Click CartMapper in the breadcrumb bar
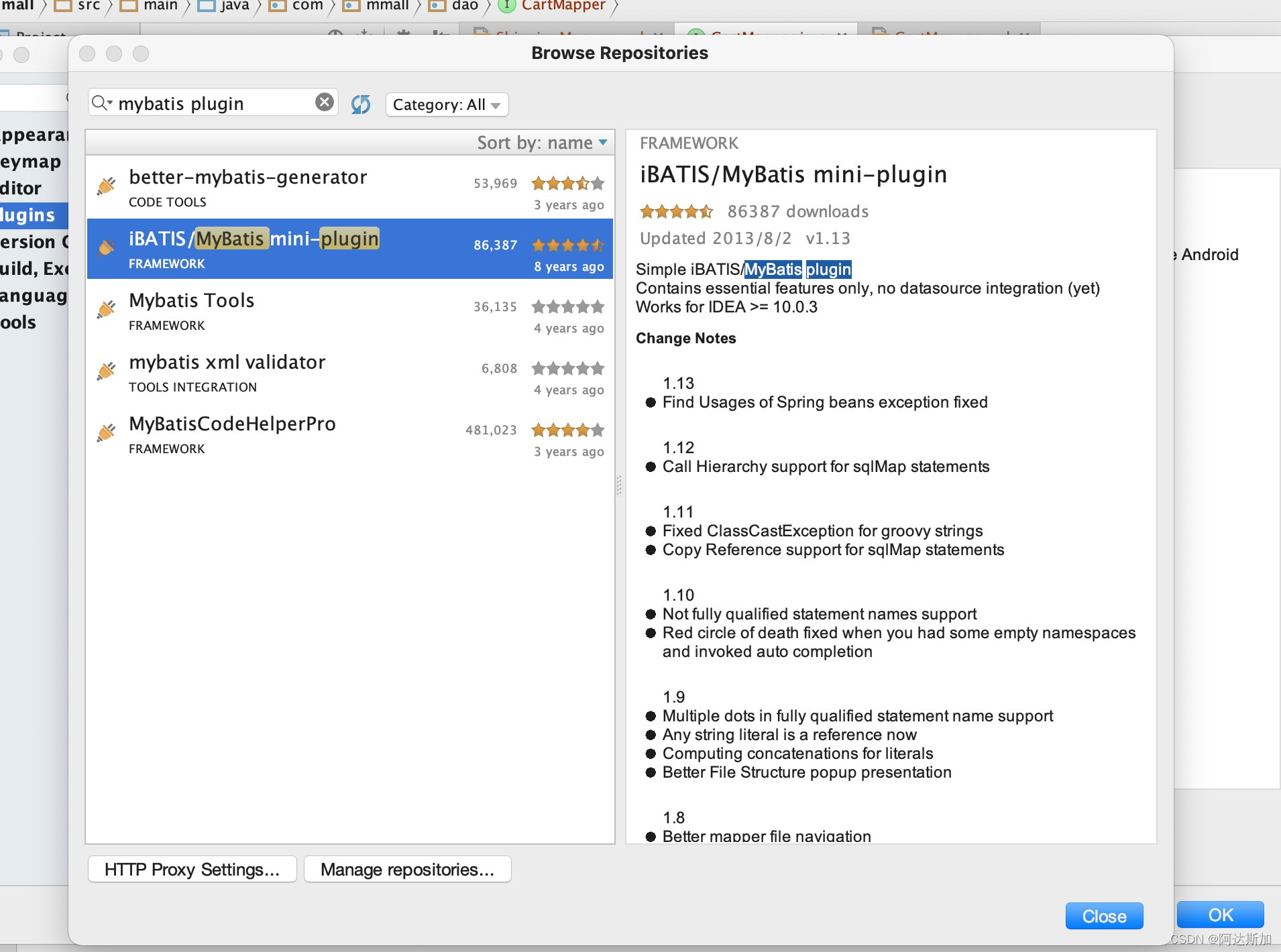This screenshot has width=1281, height=952. pos(552,5)
